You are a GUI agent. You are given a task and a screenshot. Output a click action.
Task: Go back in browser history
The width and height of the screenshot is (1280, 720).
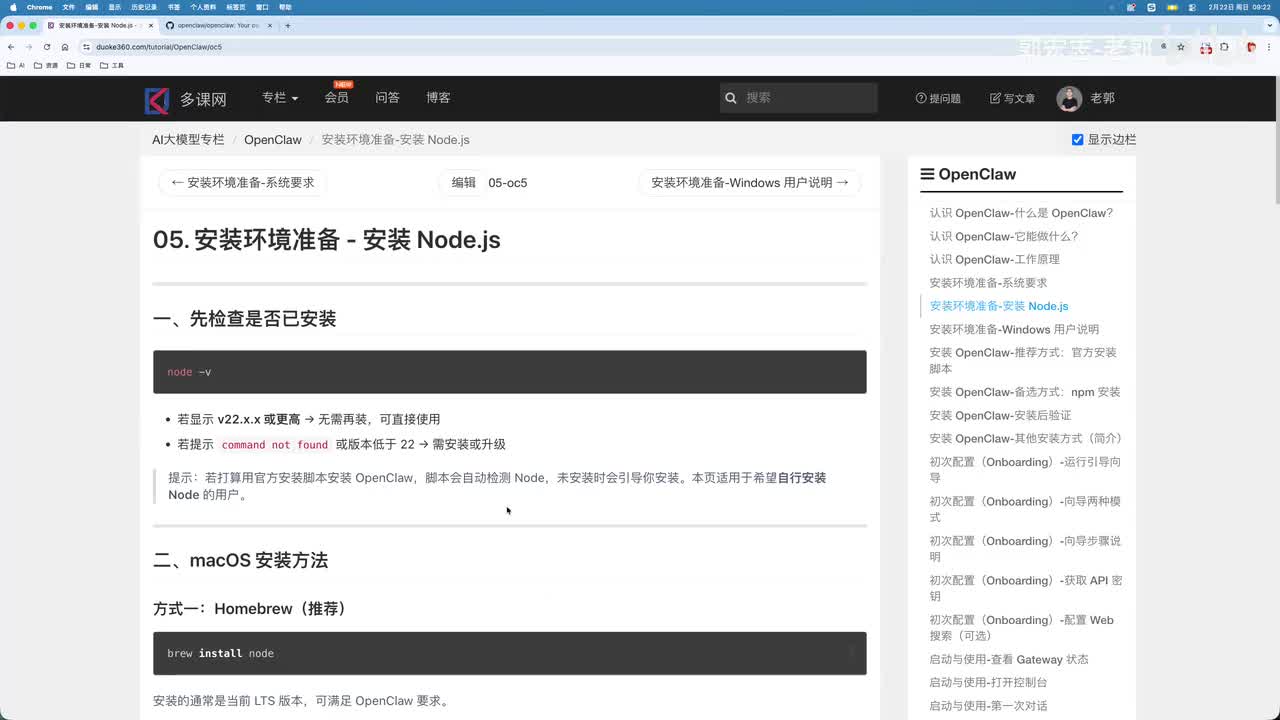(x=11, y=47)
